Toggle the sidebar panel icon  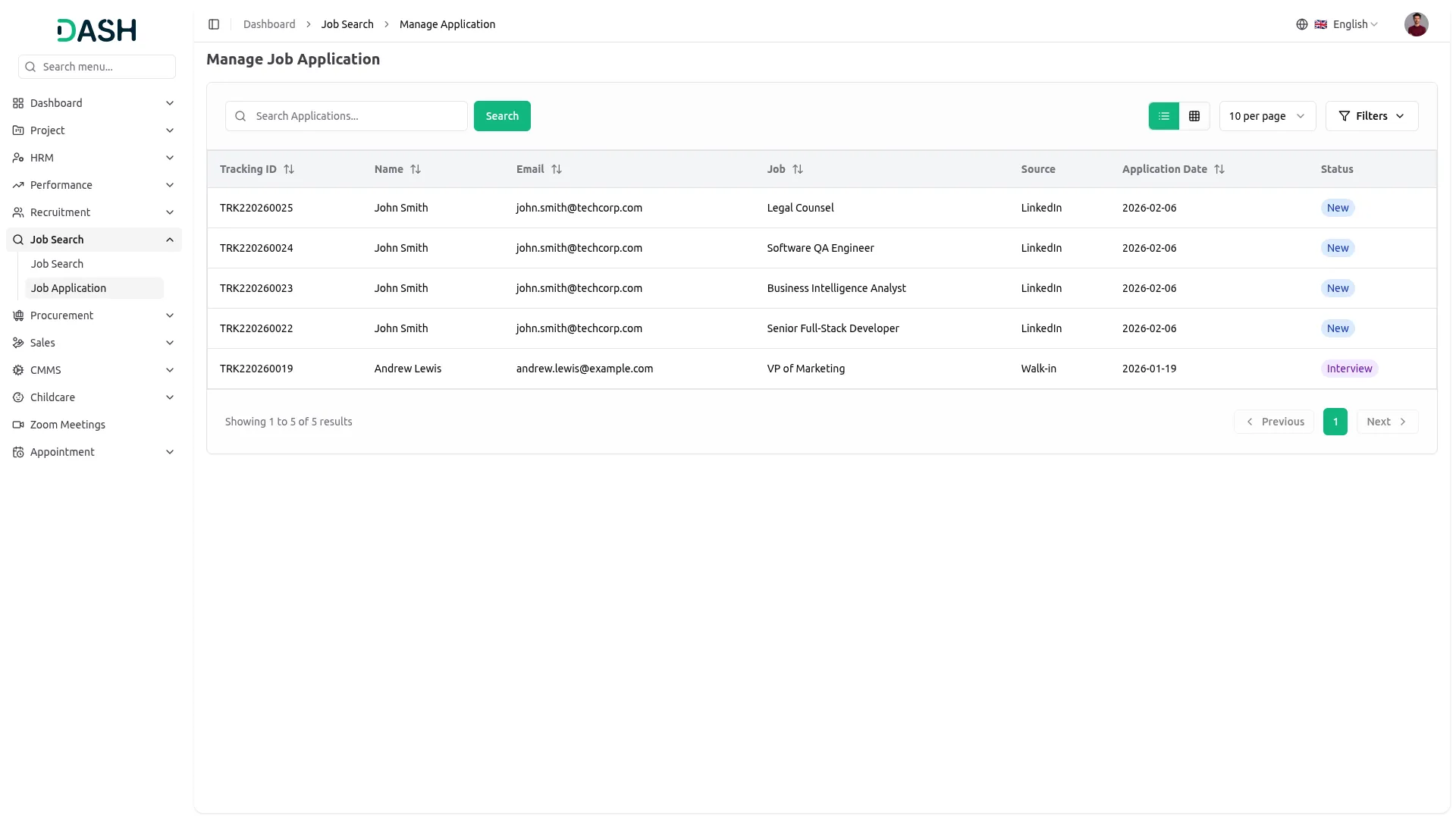[214, 24]
